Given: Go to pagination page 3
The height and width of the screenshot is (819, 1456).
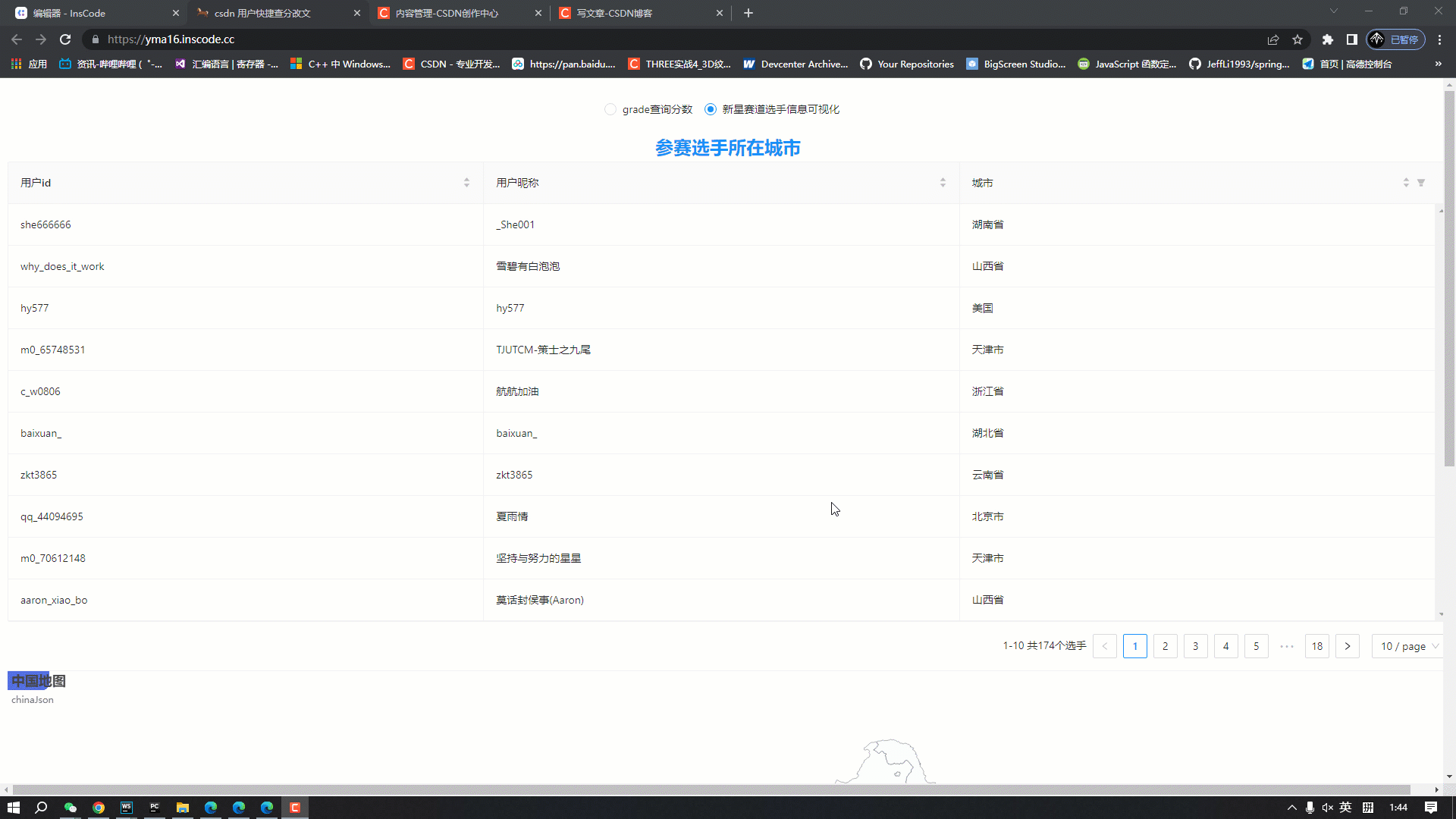Looking at the screenshot, I should [x=1196, y=646].
